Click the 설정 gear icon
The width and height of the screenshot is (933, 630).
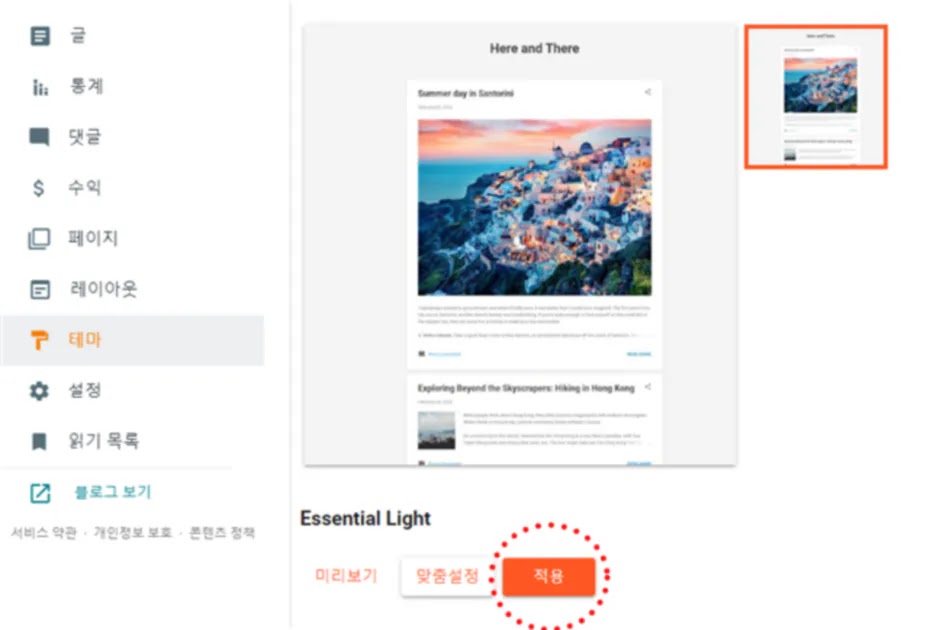[x=39, y=391]
